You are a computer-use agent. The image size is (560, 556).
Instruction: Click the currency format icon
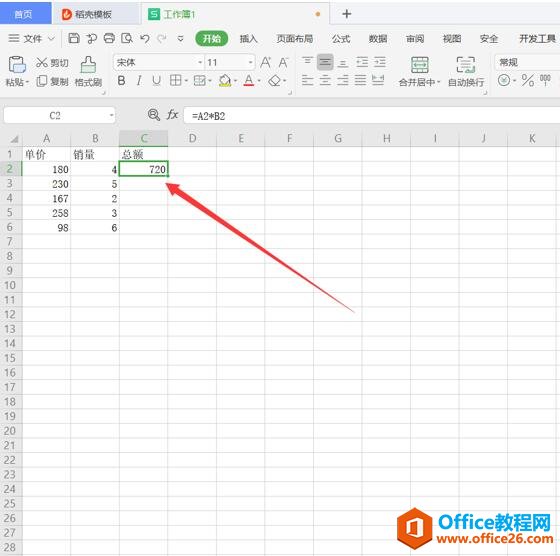pos(504,80)
